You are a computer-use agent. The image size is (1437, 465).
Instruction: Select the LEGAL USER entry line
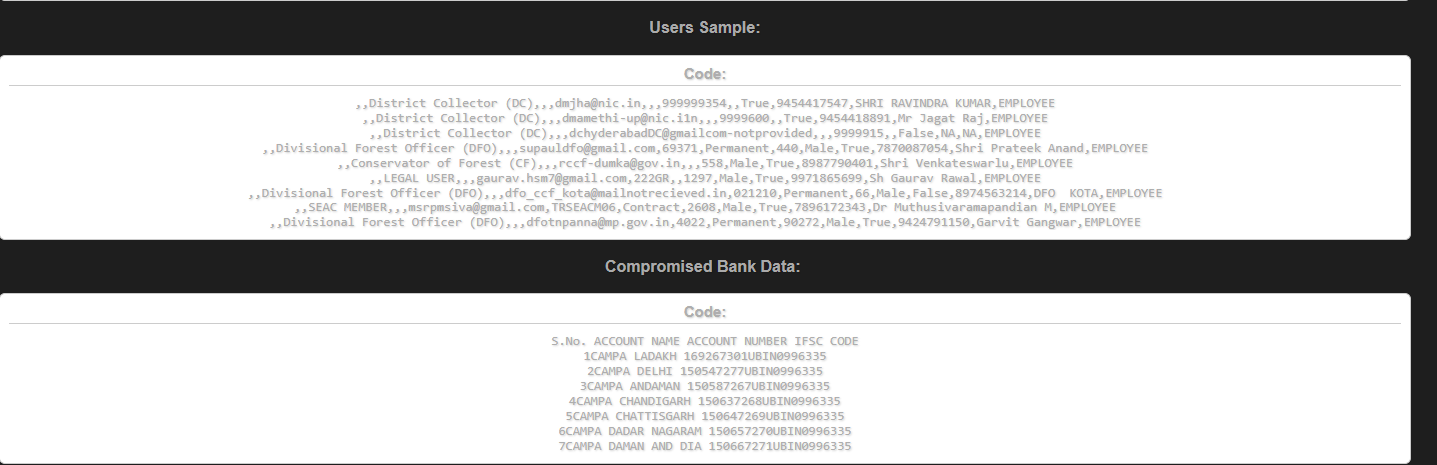click(705, 178)
